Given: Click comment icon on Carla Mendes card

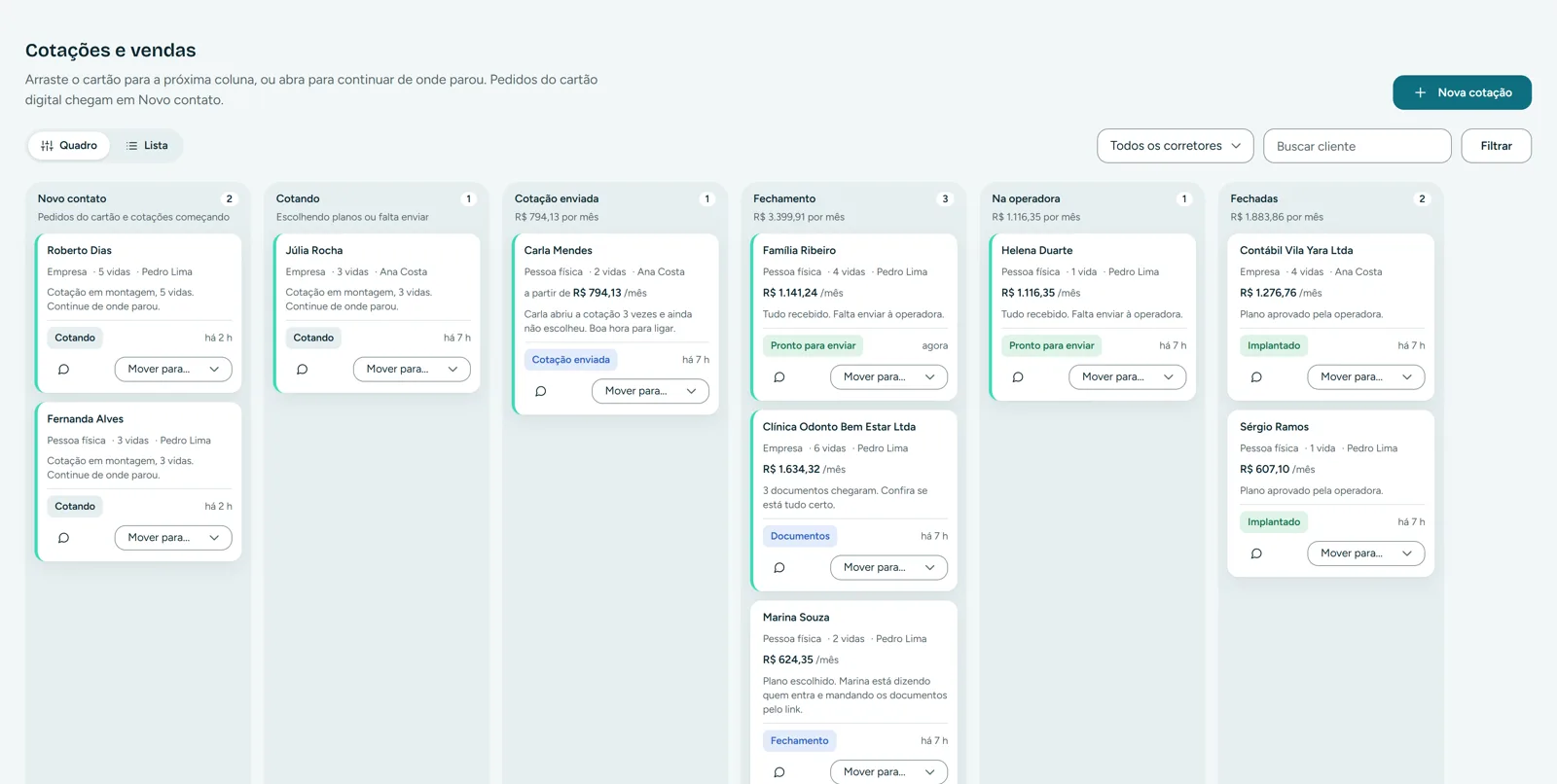Looking at the screenshot, I should (540, 391).
